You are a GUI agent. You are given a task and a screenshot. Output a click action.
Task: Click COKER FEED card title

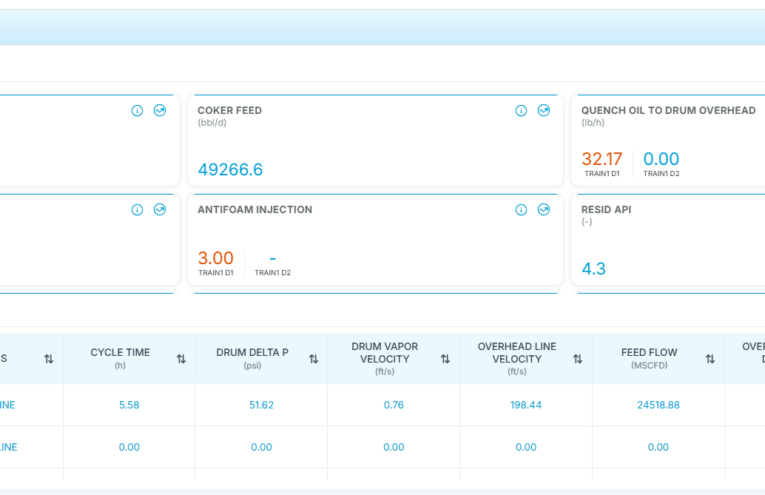click(x=230, y=111)
